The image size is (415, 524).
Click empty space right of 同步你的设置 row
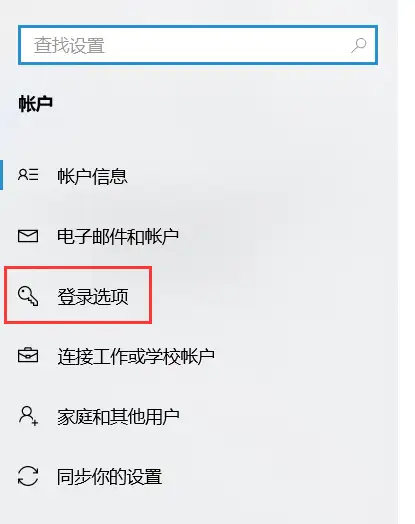tap(281, 476)
